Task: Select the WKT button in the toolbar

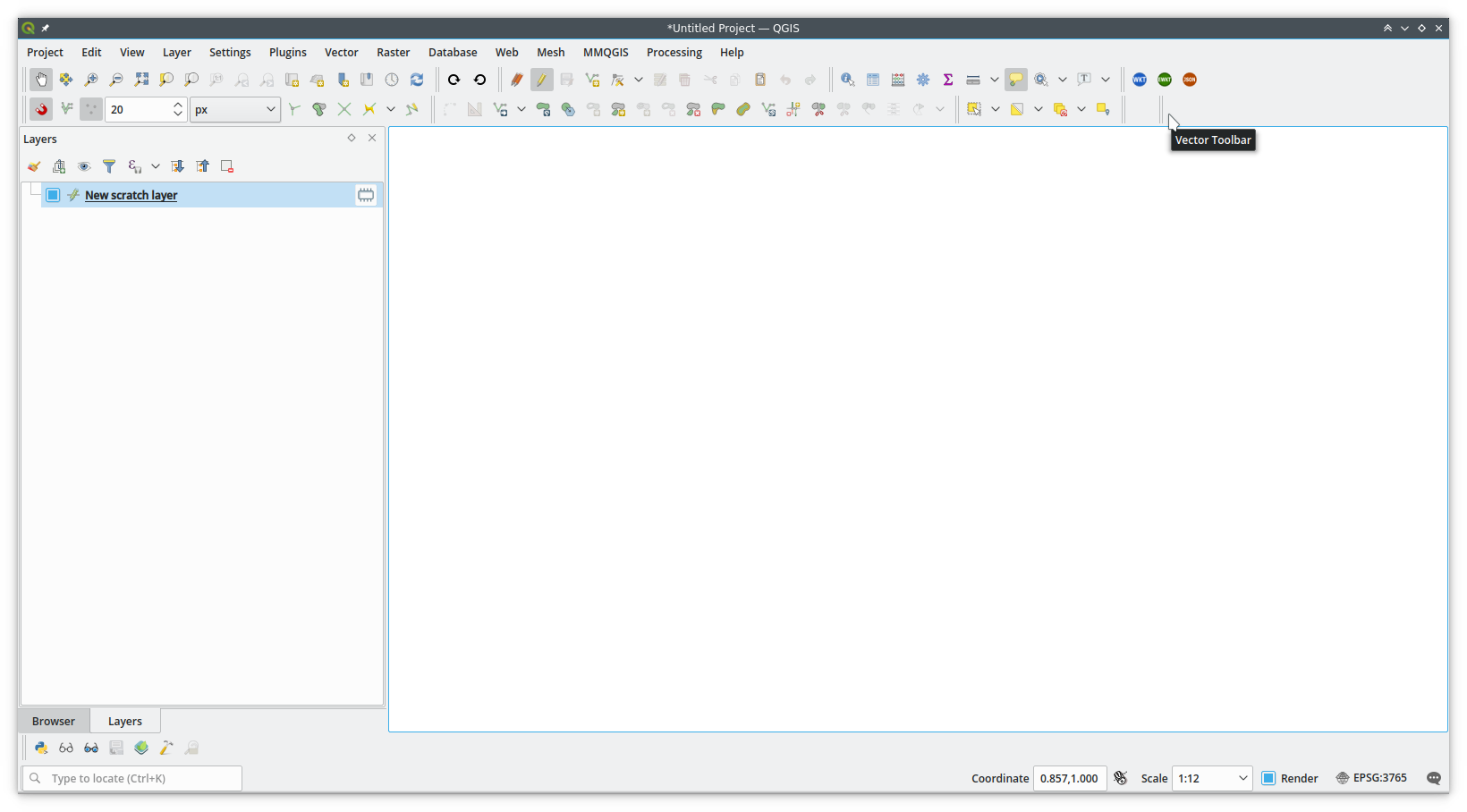Action: point(1139,80)
